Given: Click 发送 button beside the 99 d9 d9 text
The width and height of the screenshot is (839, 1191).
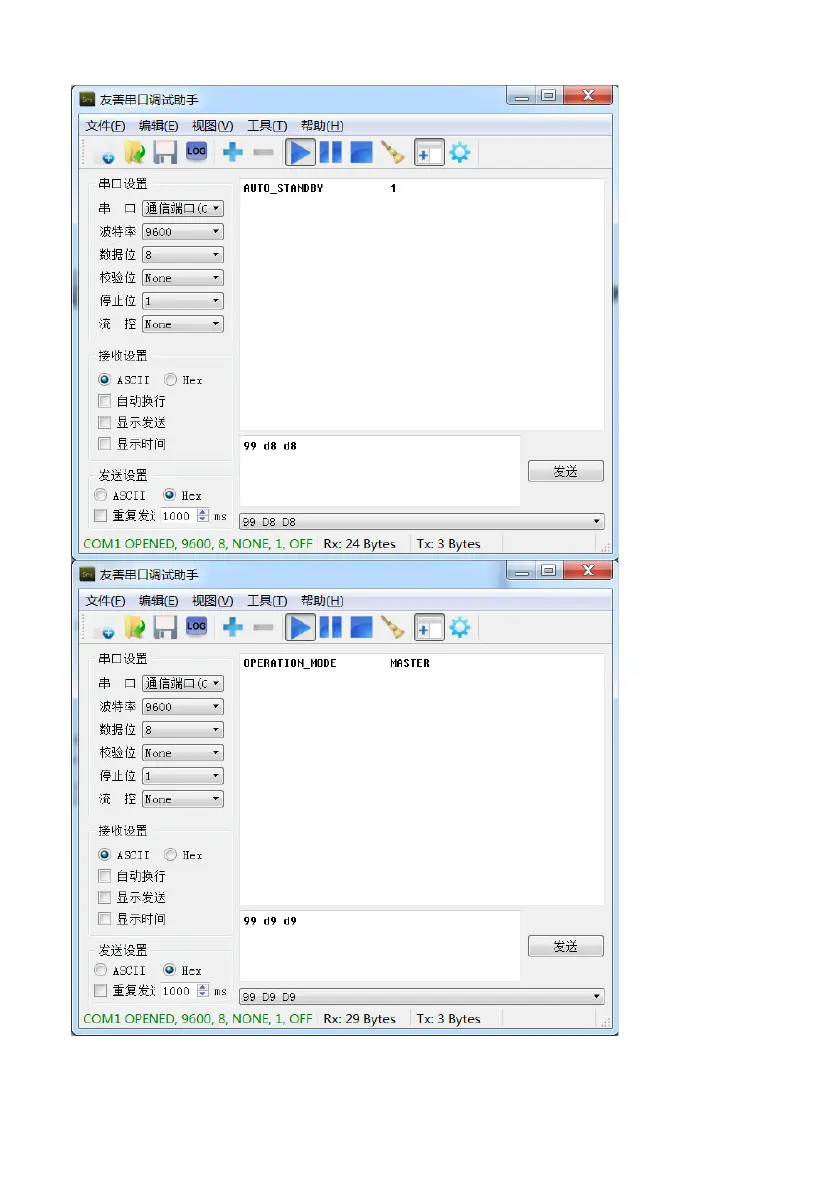Looking at the screenshot, I should coord(566,946).
